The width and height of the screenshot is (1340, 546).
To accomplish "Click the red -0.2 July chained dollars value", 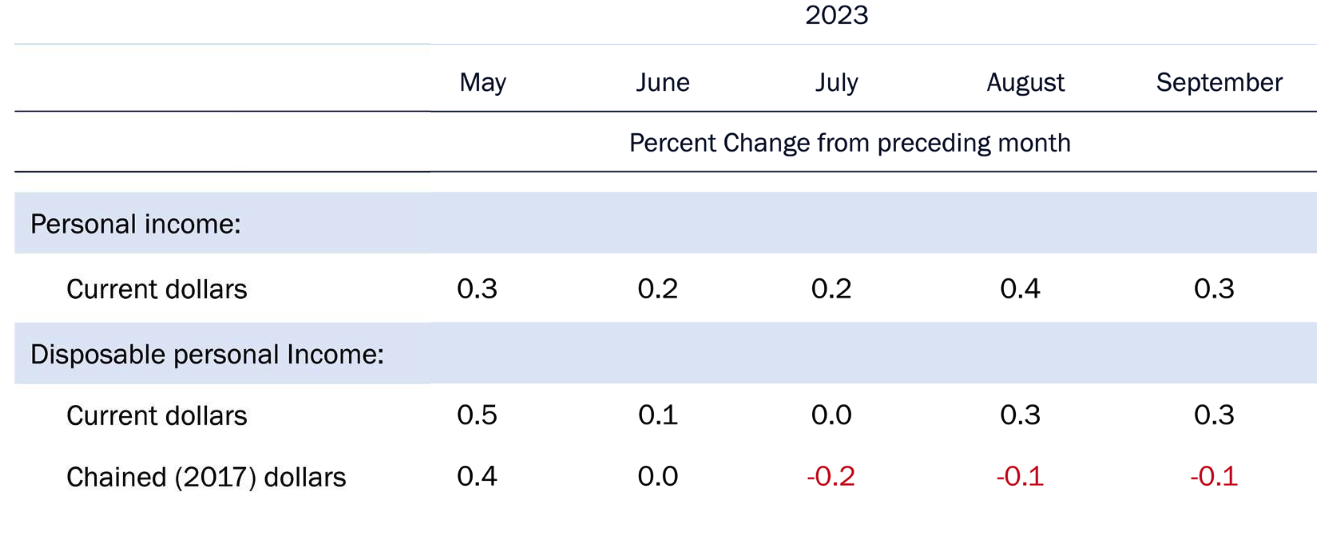I will coord(829,477).
